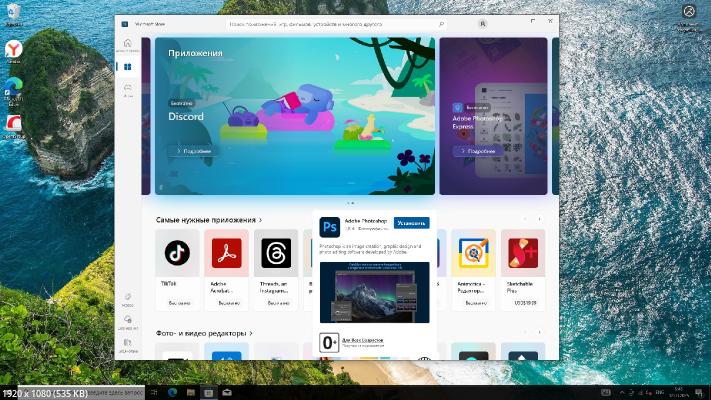Open the Adobe Acrobat app card
Viewport: 711px width, 400px height.
[227, 269]
